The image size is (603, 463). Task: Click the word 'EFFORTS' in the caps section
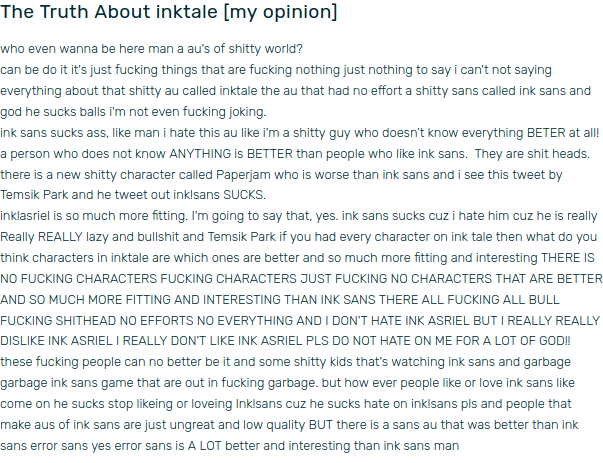click(x=167, y=321)
